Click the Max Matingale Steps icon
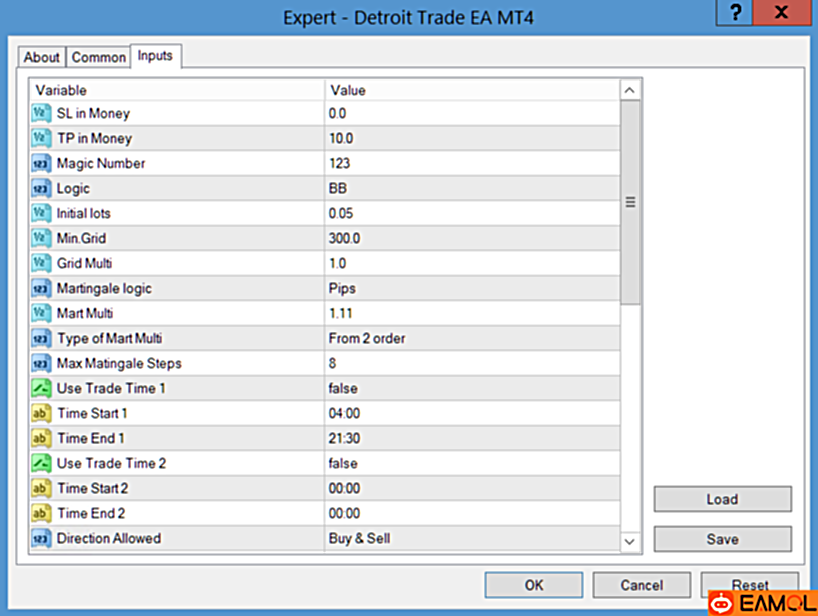Image resolution: width=818 pixels, height=616 pixels. click(x=41, y=364)
